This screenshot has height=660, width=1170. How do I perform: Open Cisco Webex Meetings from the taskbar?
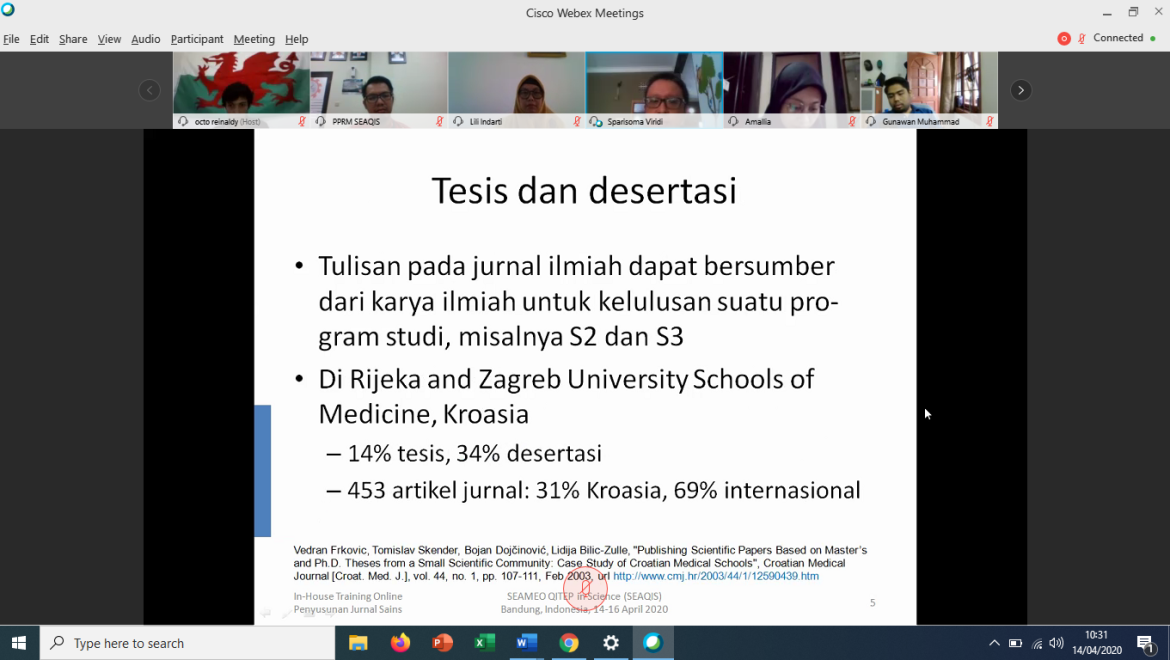tap(653, 642)
